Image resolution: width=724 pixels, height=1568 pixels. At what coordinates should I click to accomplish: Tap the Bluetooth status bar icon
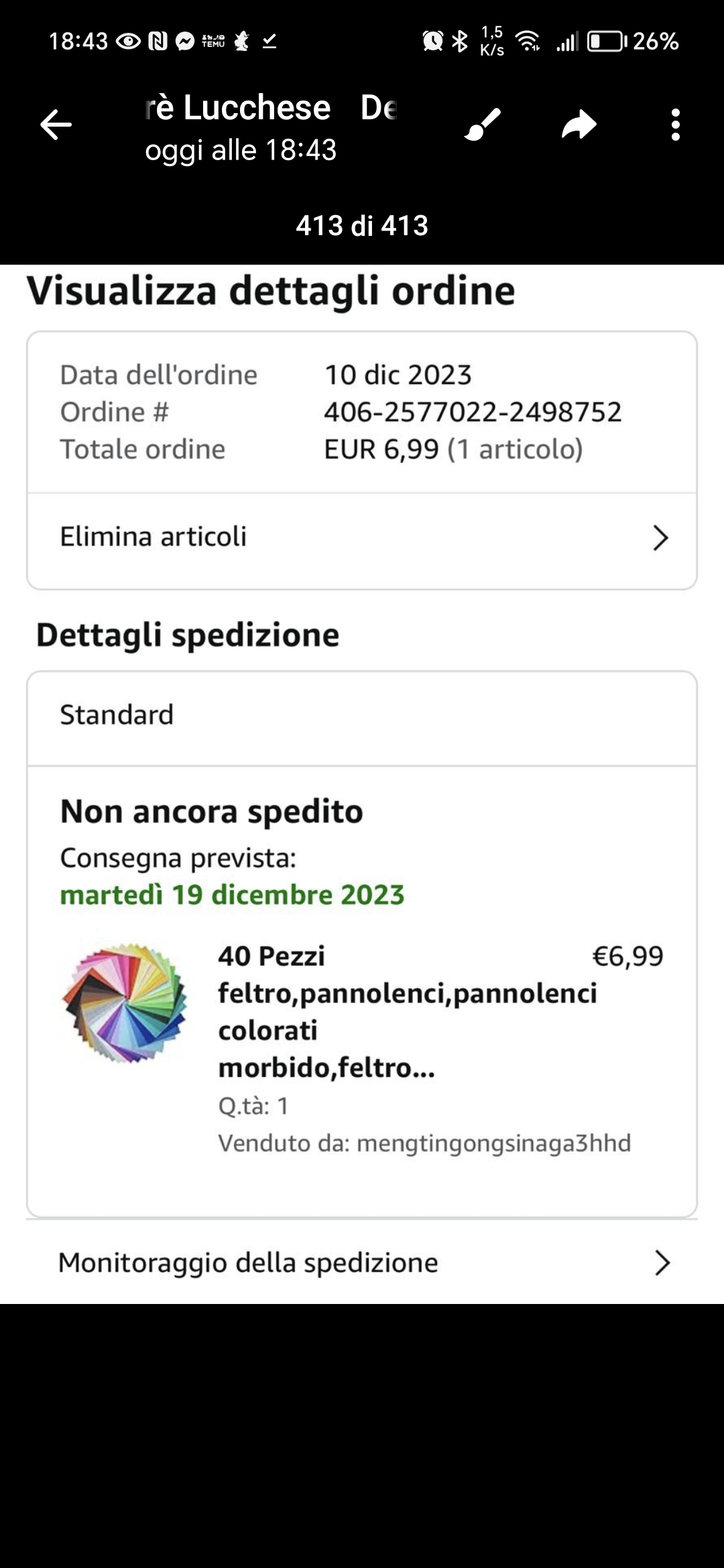click(460, 42)
